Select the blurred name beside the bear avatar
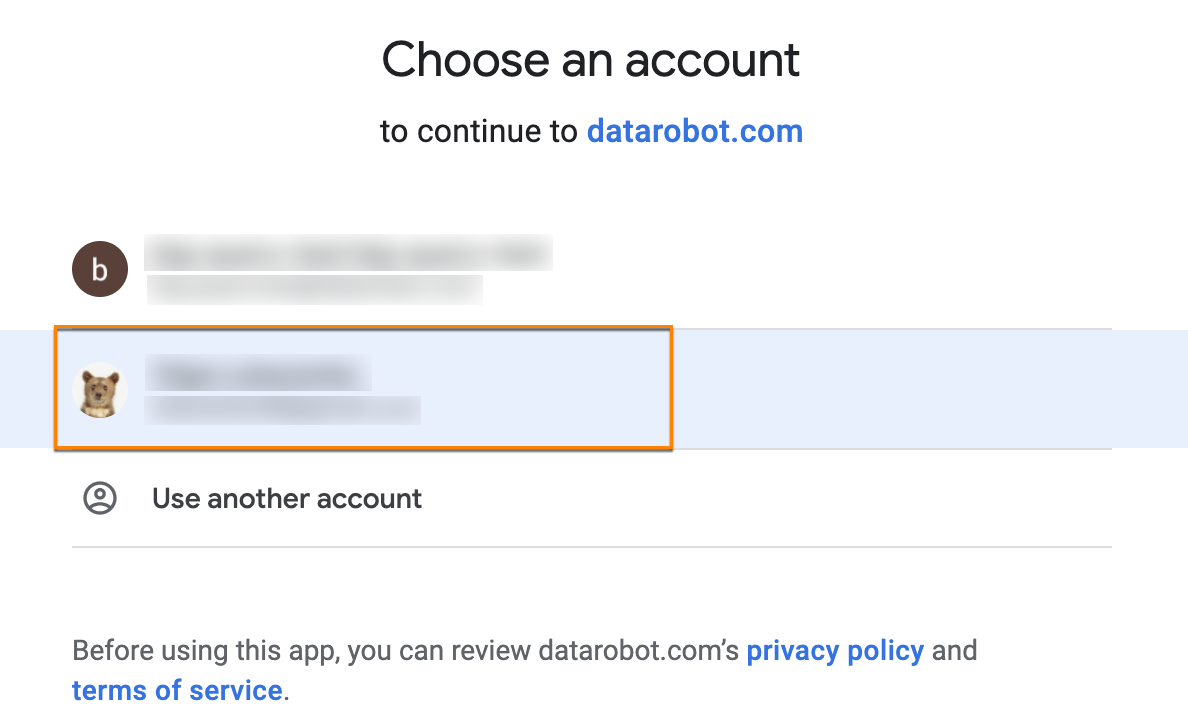1188x728 pixels. tap(258, 373)
